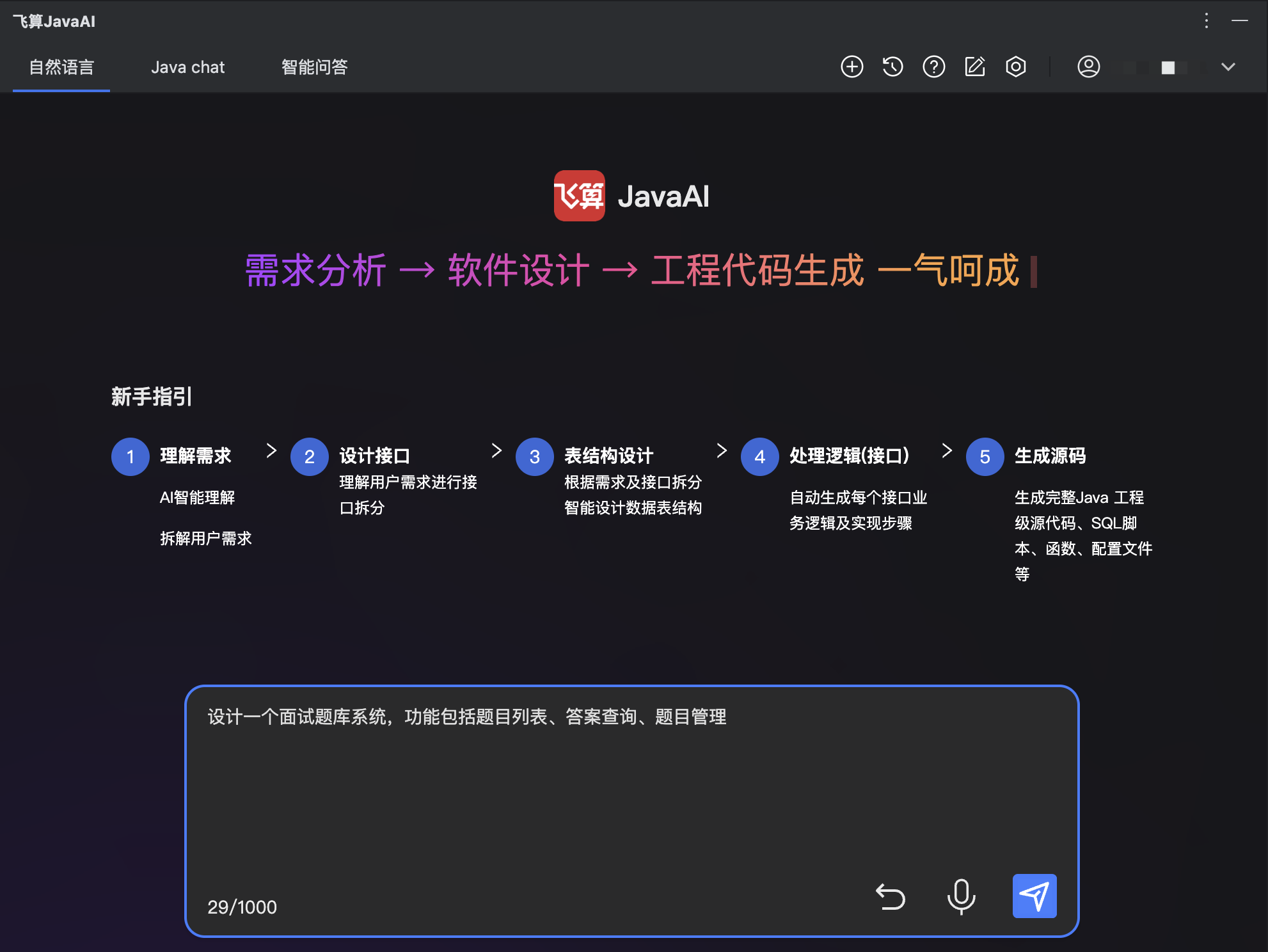Click the user account avatar icon
Image resolution: width=1268 pixels, height=952 pixels.
click(x=1088, y=67)
